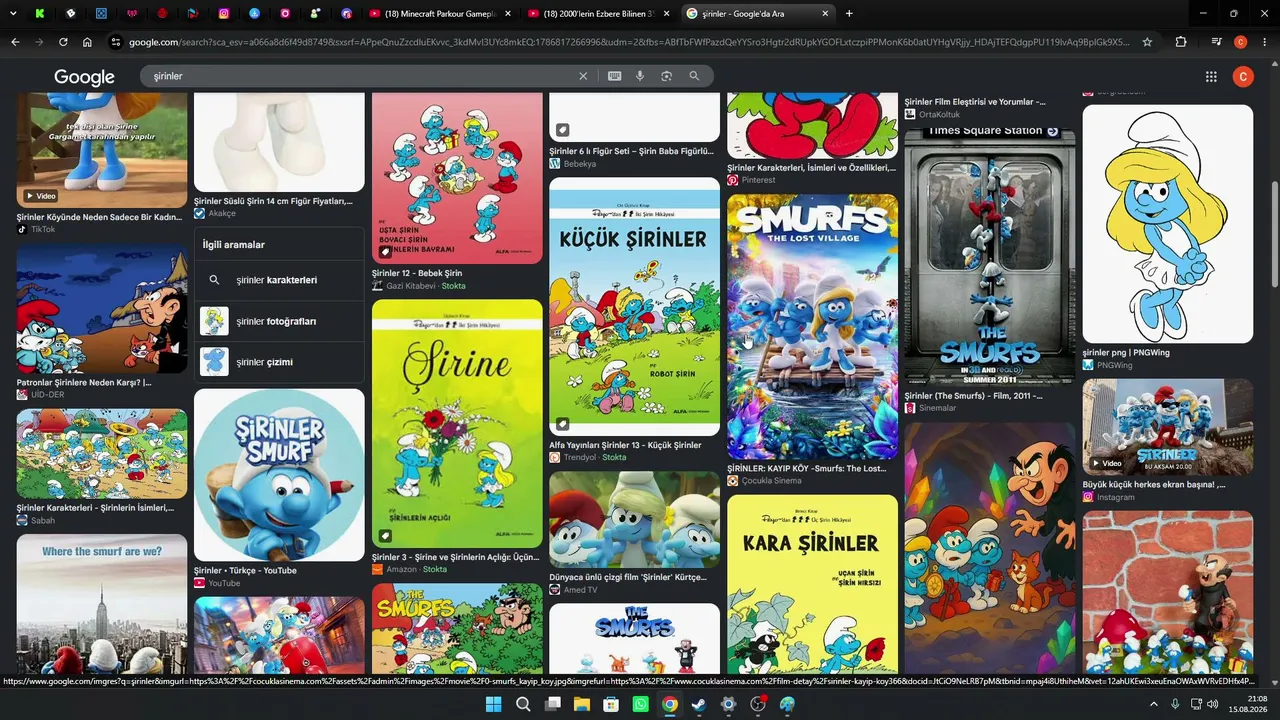Search by image with Google Lens
The image size is (1280, 720).
pyautogui.click(x=666, y=76)
